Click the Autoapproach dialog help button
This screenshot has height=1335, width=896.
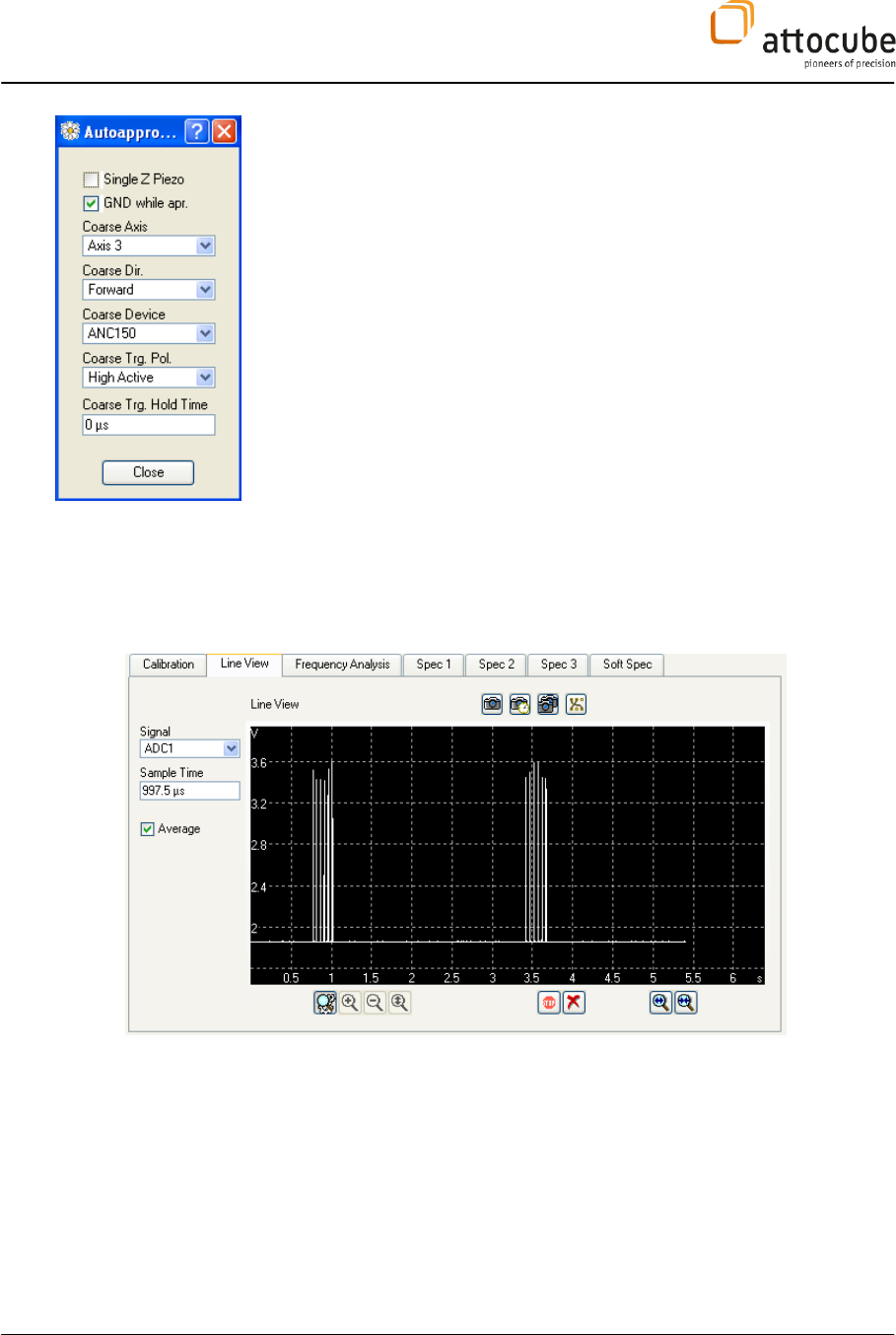197,131
